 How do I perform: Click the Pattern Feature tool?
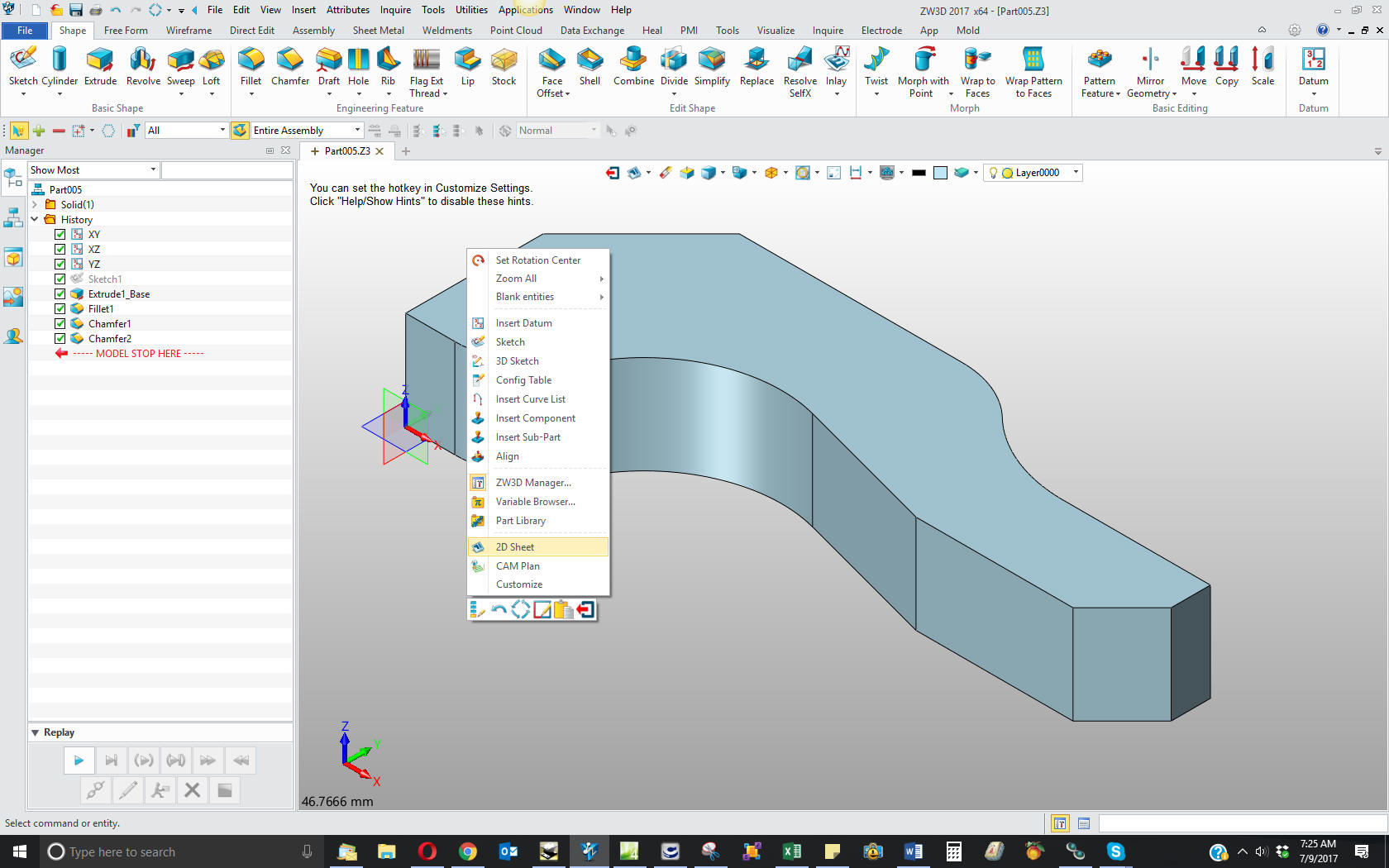pos(1100,72)
